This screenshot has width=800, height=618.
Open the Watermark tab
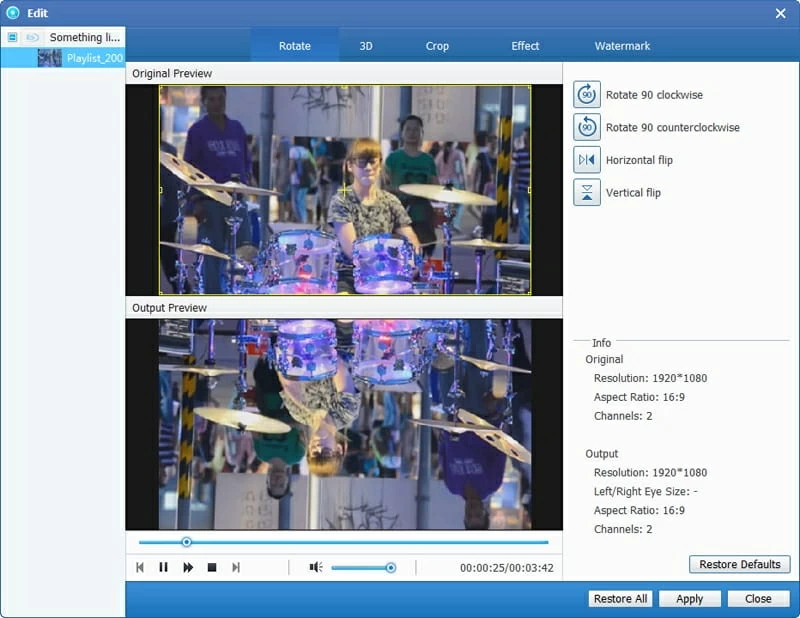[x=622, y=46]
